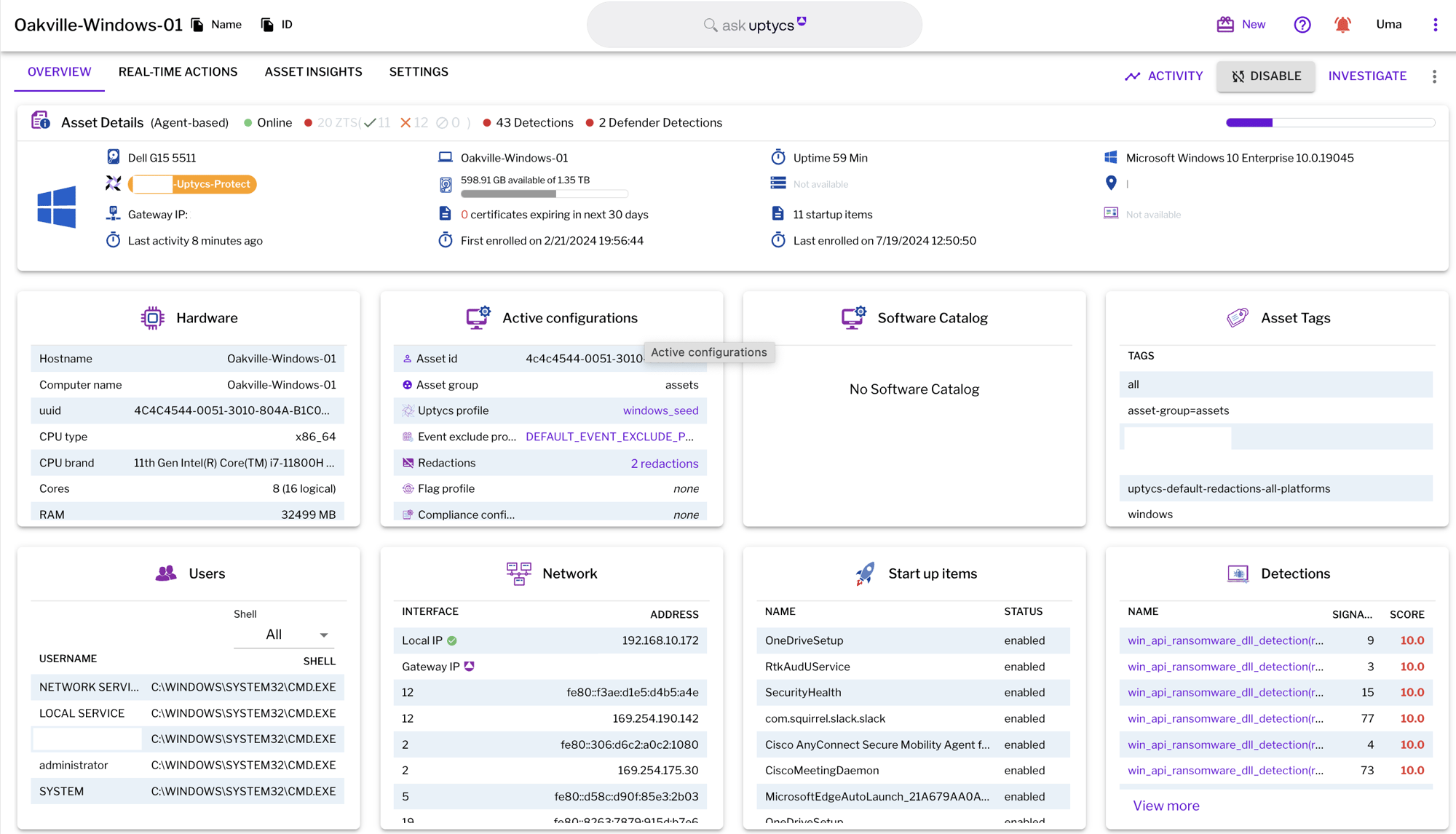
Task: Open the New gift icon
Action: click(1225, 25)
